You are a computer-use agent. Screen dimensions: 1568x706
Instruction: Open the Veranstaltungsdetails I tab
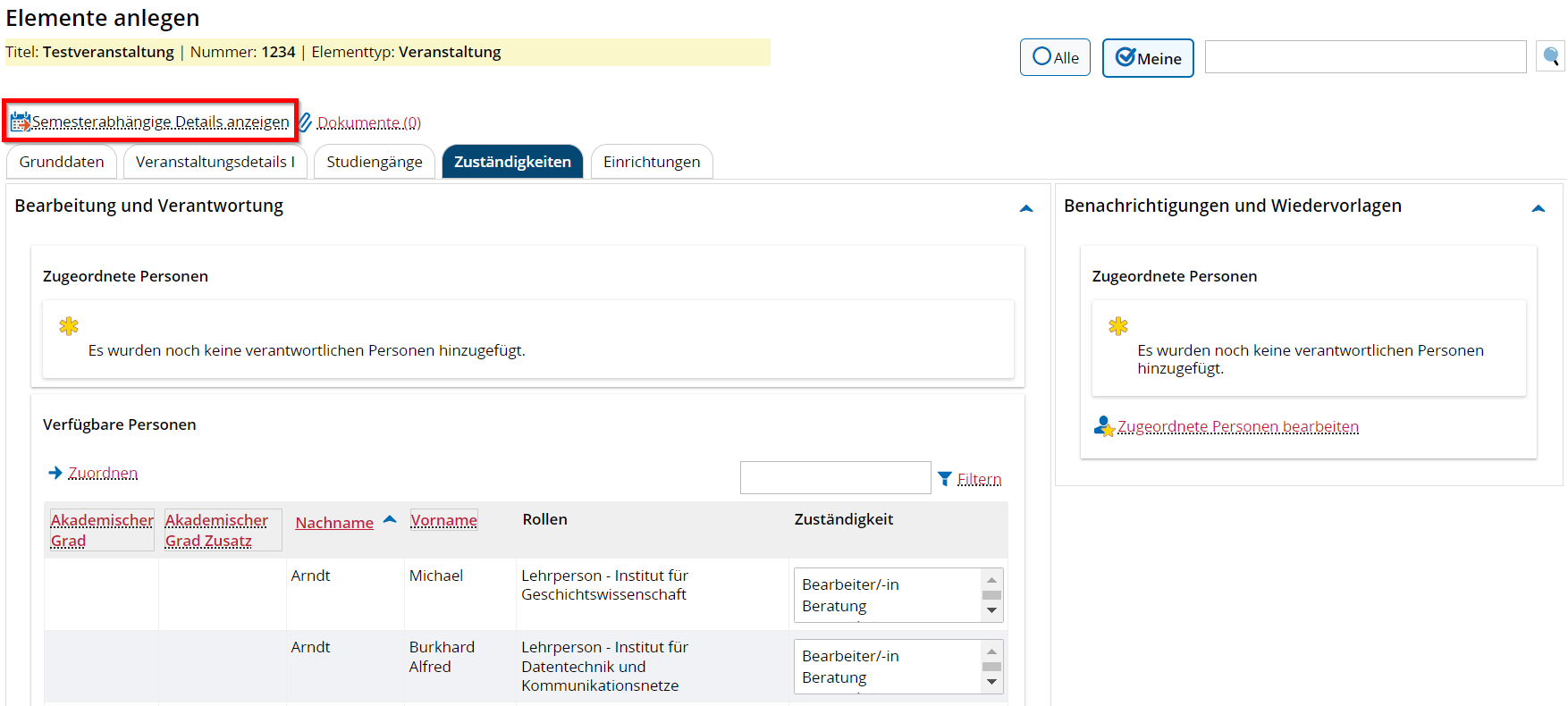click(215, 162)
